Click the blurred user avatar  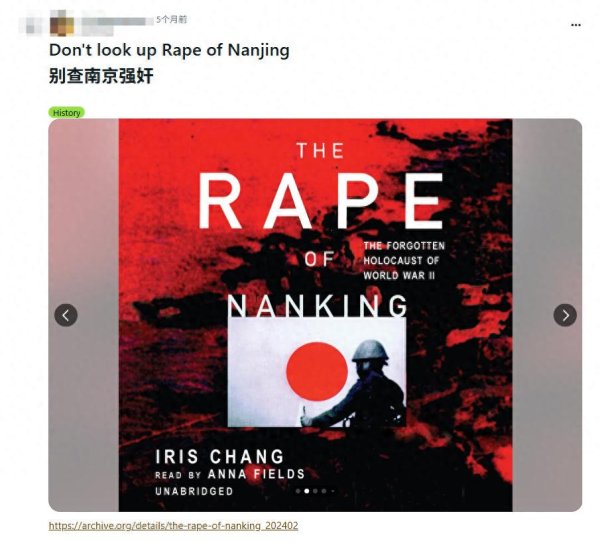point(62,23)
